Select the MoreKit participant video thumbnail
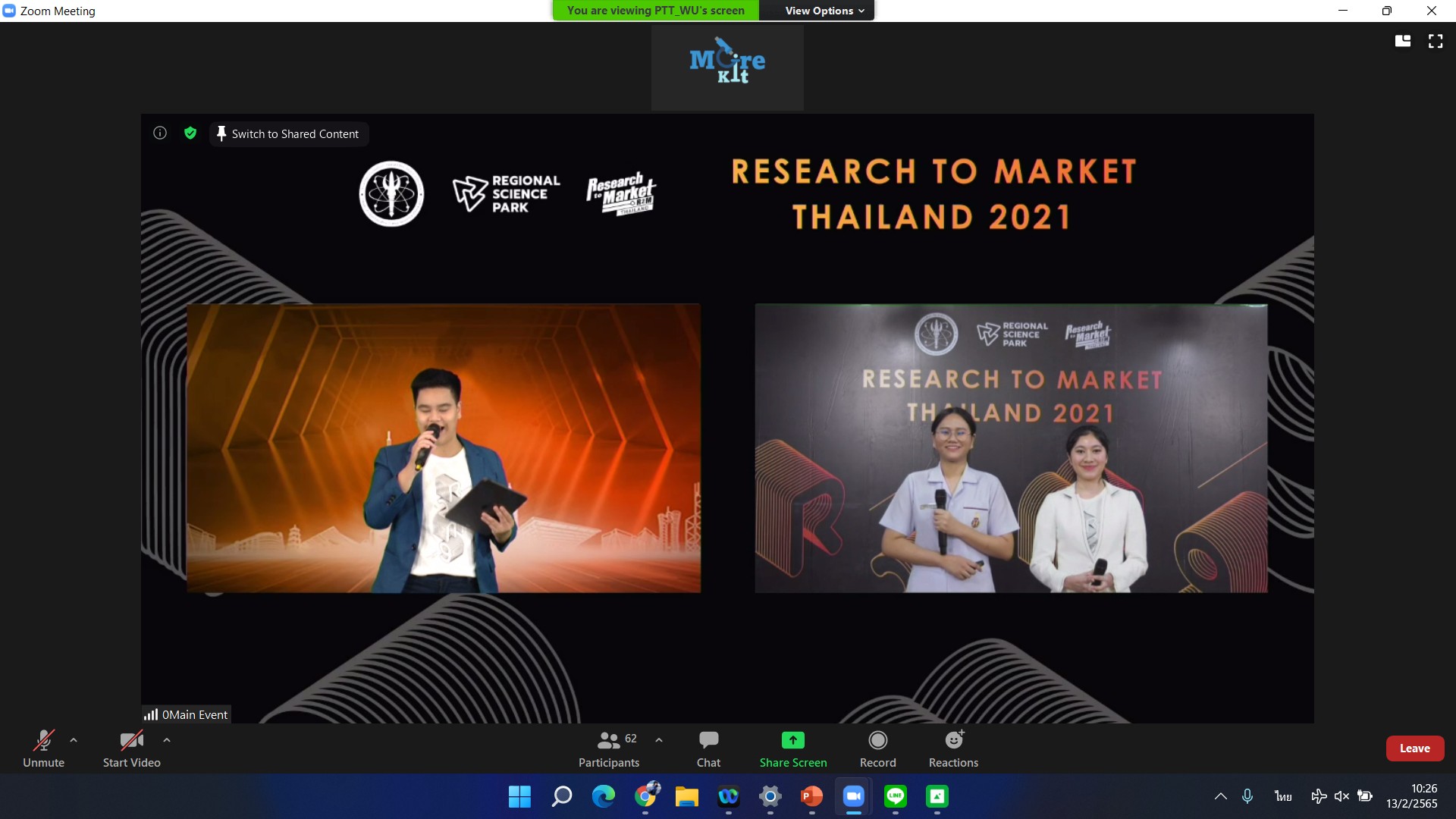 point(727,67)
